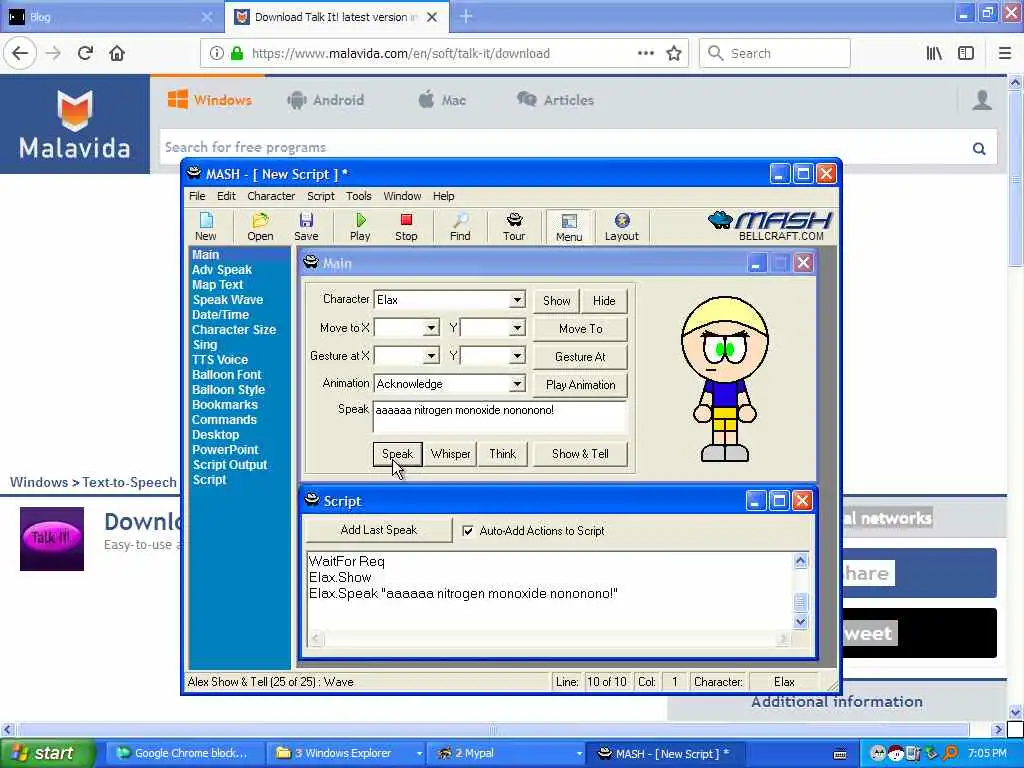Open the Help menu in MASH
Viewport: 1024px width, 768px height.
pyautogui.click(x=443, y=196)
